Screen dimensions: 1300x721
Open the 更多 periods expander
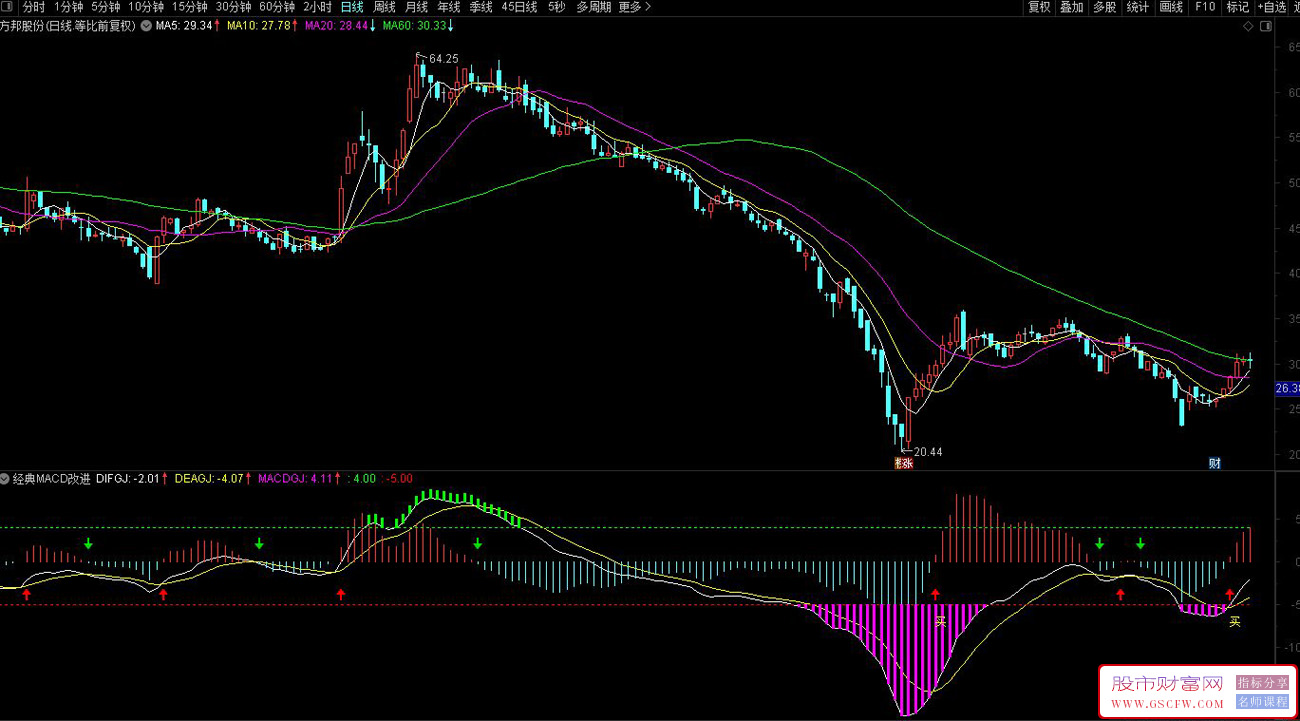pos(634,7)
